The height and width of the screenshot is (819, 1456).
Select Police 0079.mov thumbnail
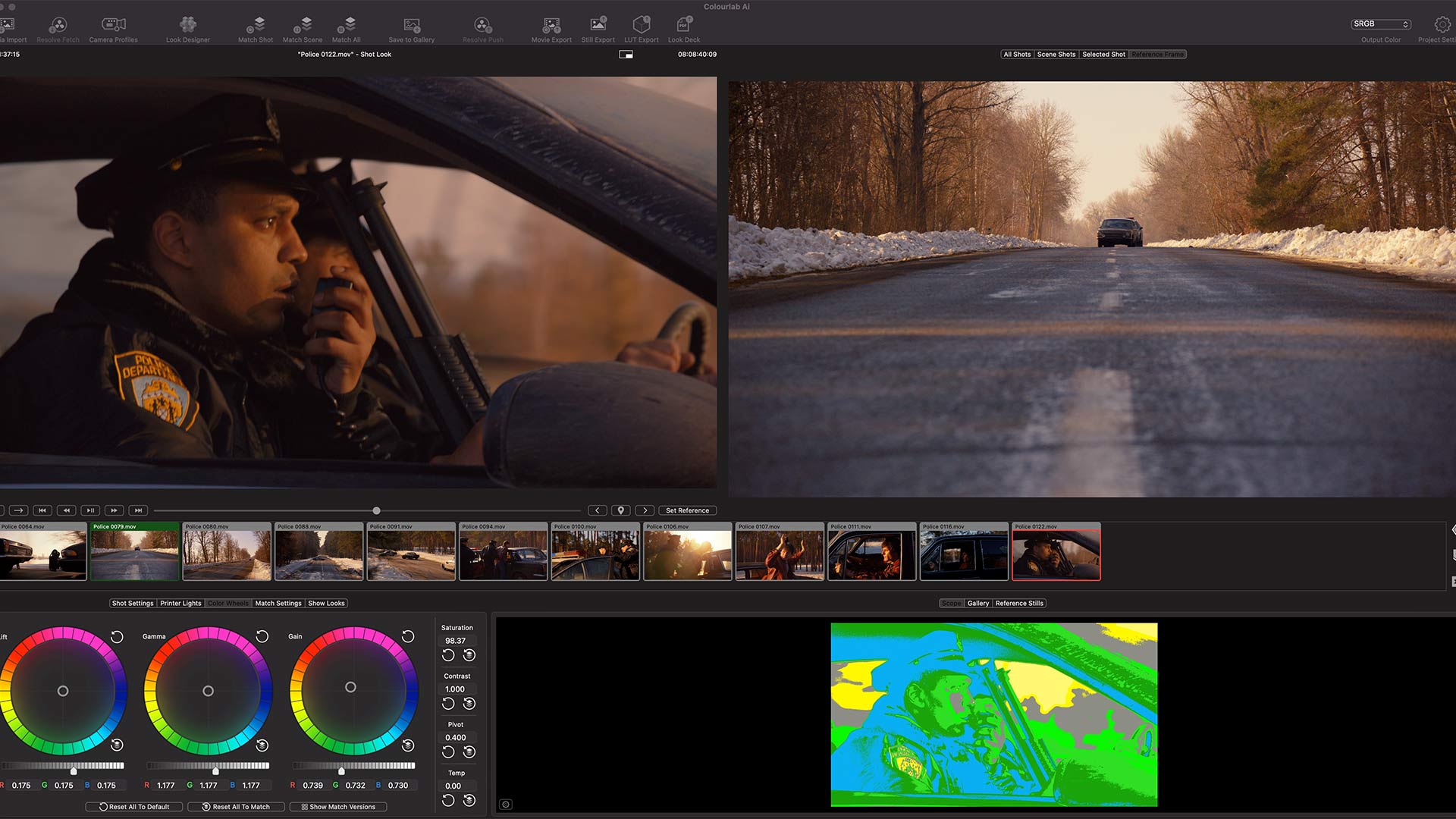135,551
